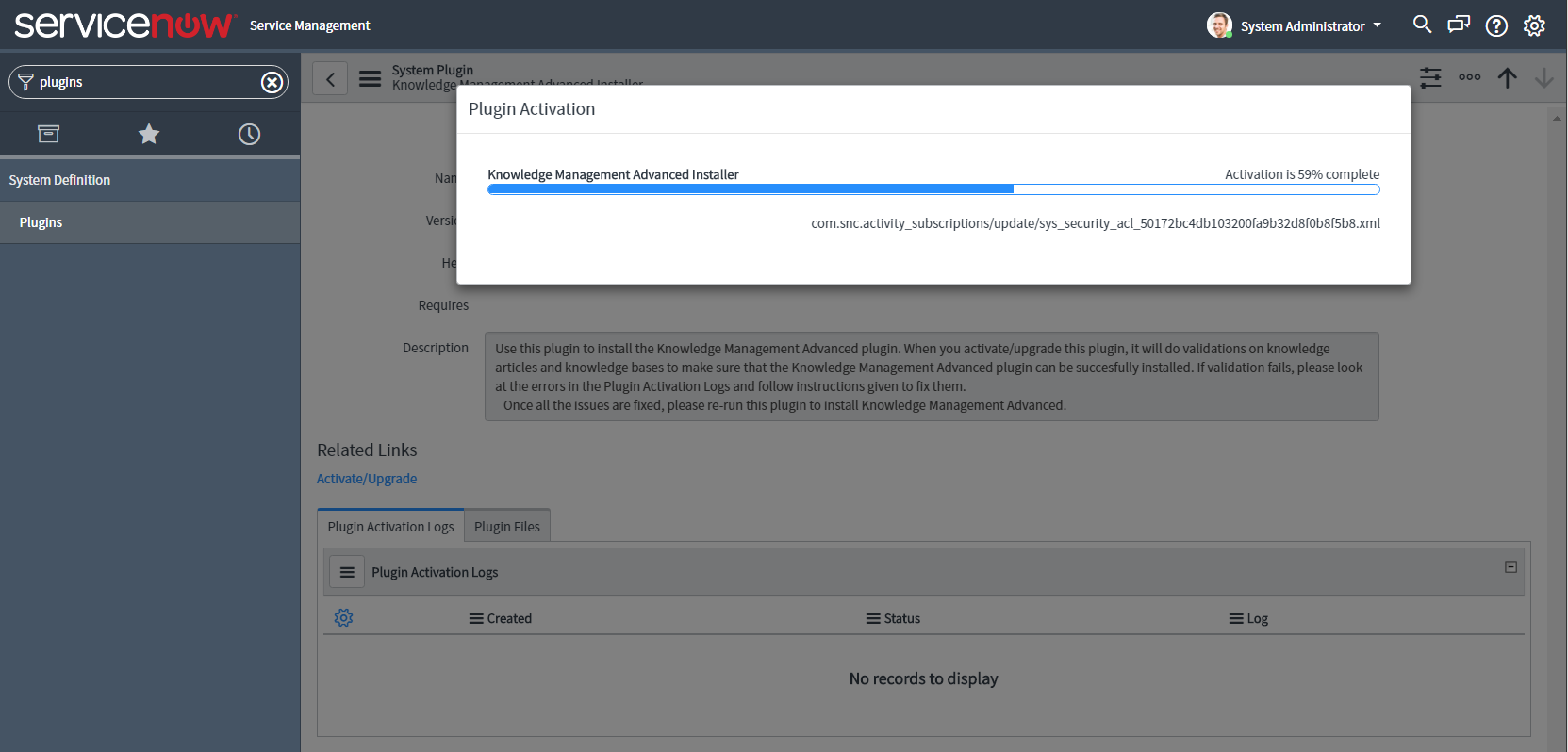
Task: Switch to Plugin Files tab
Action: coord(507,526)
